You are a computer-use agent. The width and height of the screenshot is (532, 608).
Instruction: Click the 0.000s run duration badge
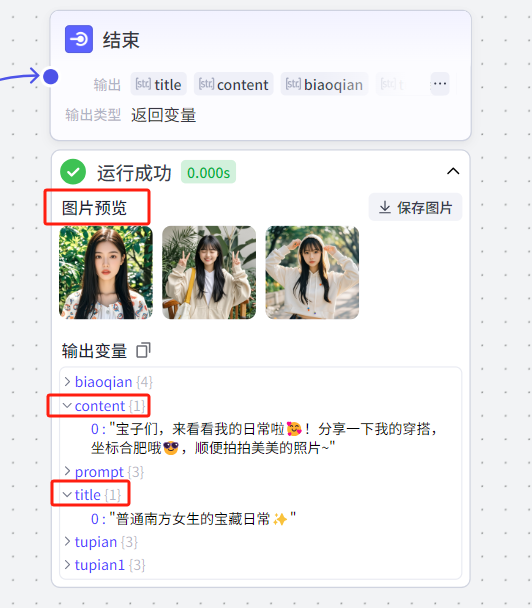click(x=209, y=172)
